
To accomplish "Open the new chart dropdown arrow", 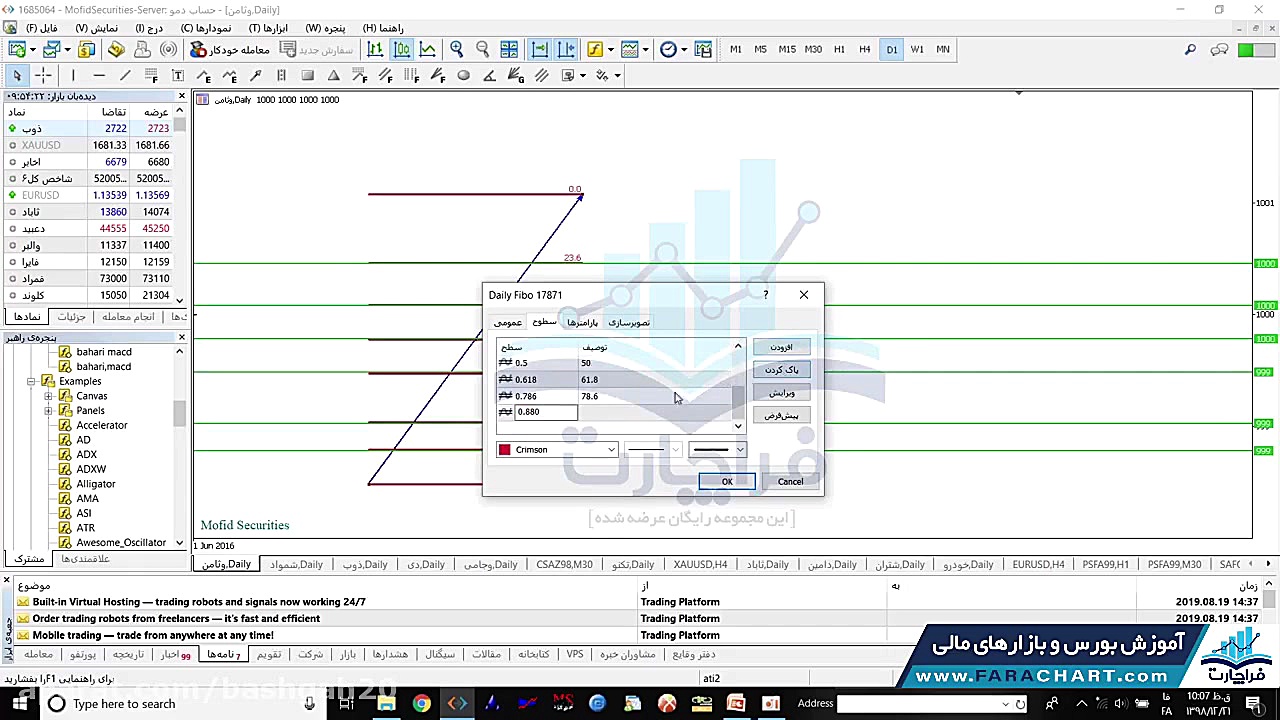I will [x=32, y=49].
